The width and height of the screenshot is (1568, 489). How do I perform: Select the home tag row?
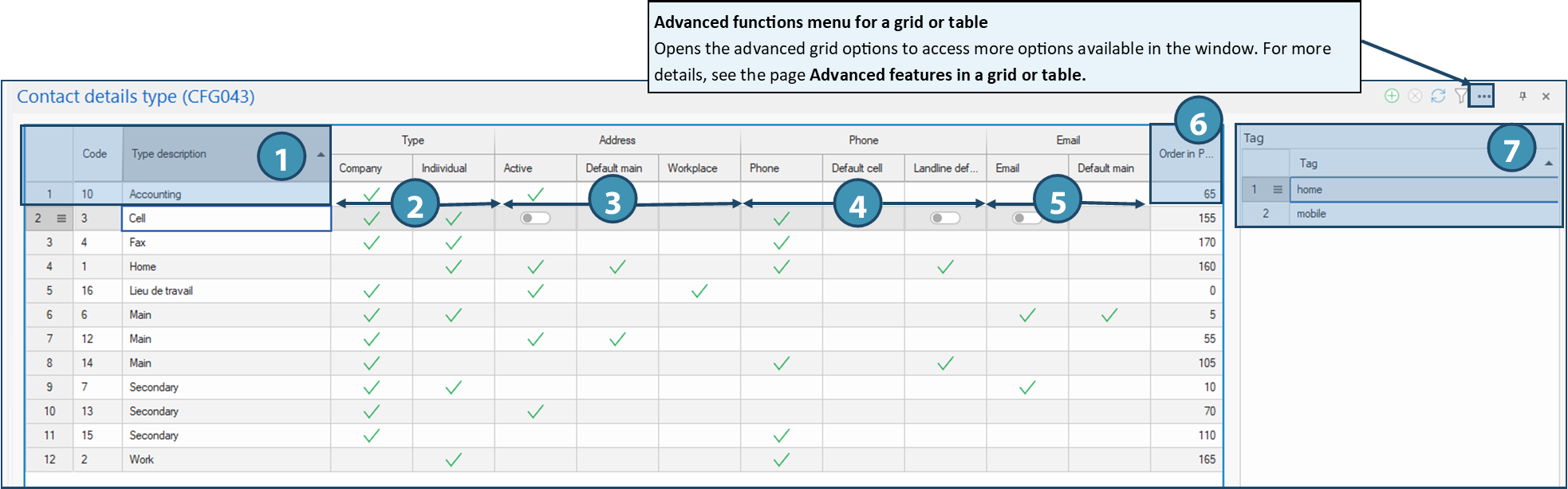pos(1401,189)
